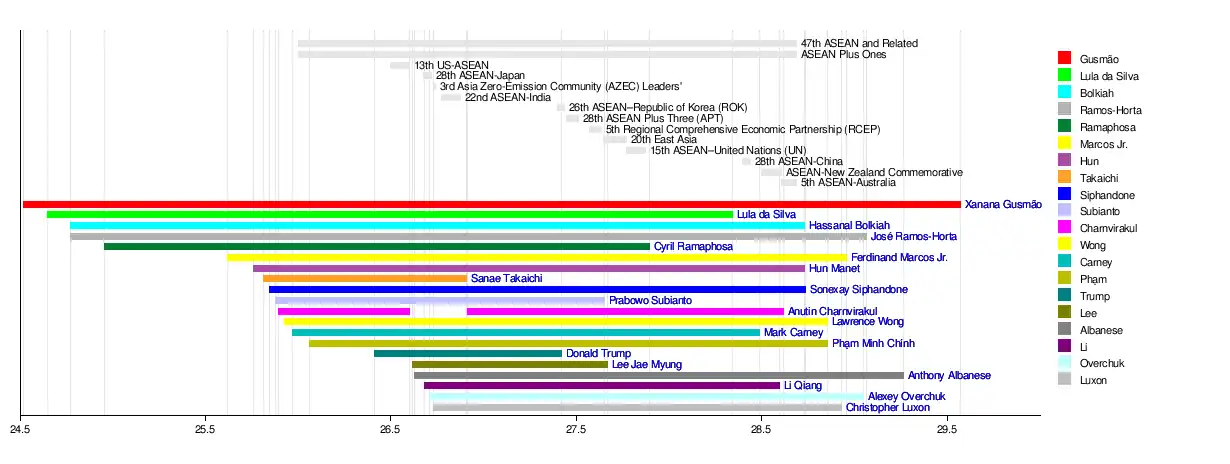Open the Lawrence Wong link

tap(868, 322)
